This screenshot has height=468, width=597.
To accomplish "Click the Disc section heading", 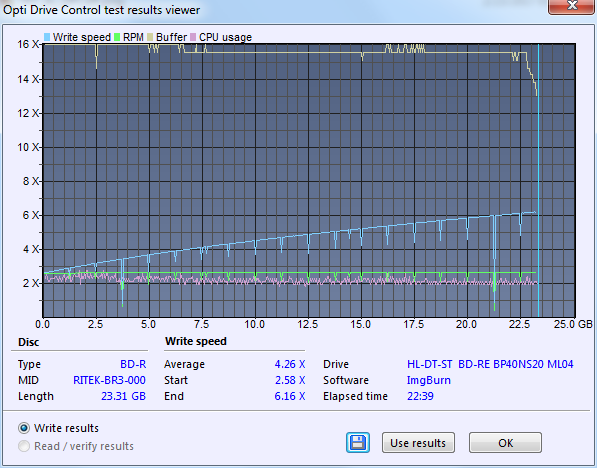I will coord(29,342).
